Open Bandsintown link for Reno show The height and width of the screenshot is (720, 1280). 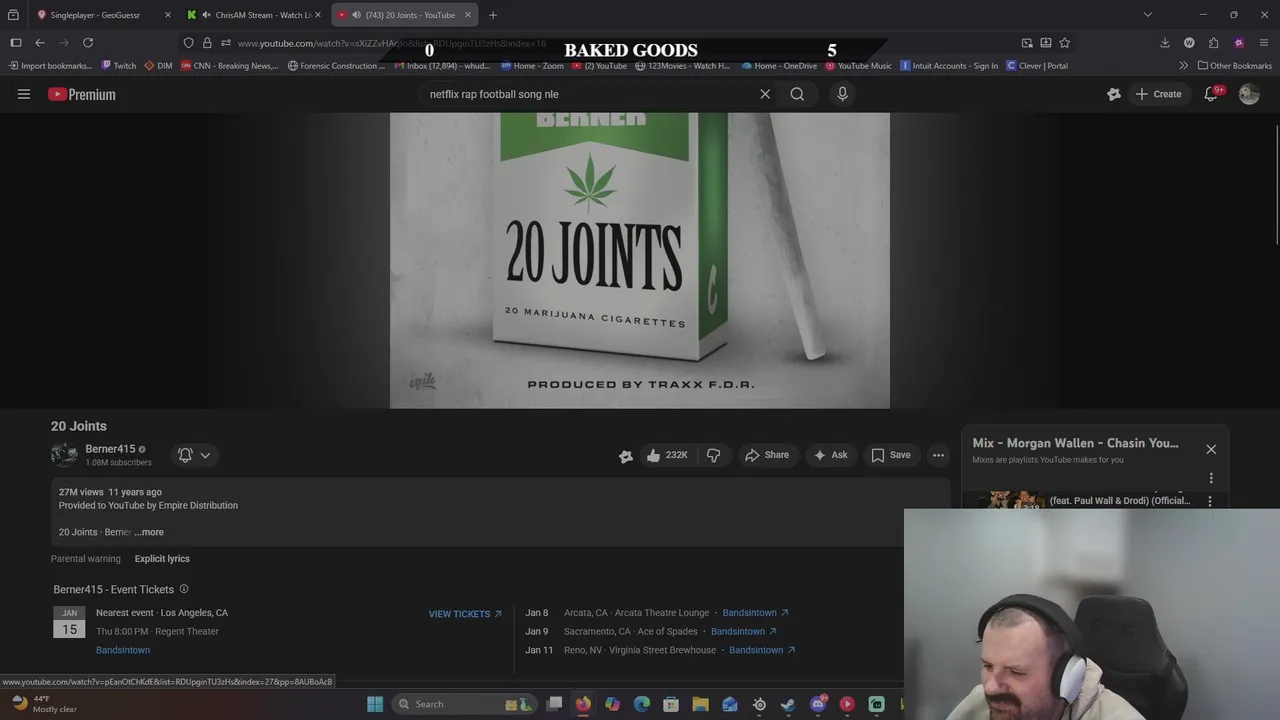(762, 650)
